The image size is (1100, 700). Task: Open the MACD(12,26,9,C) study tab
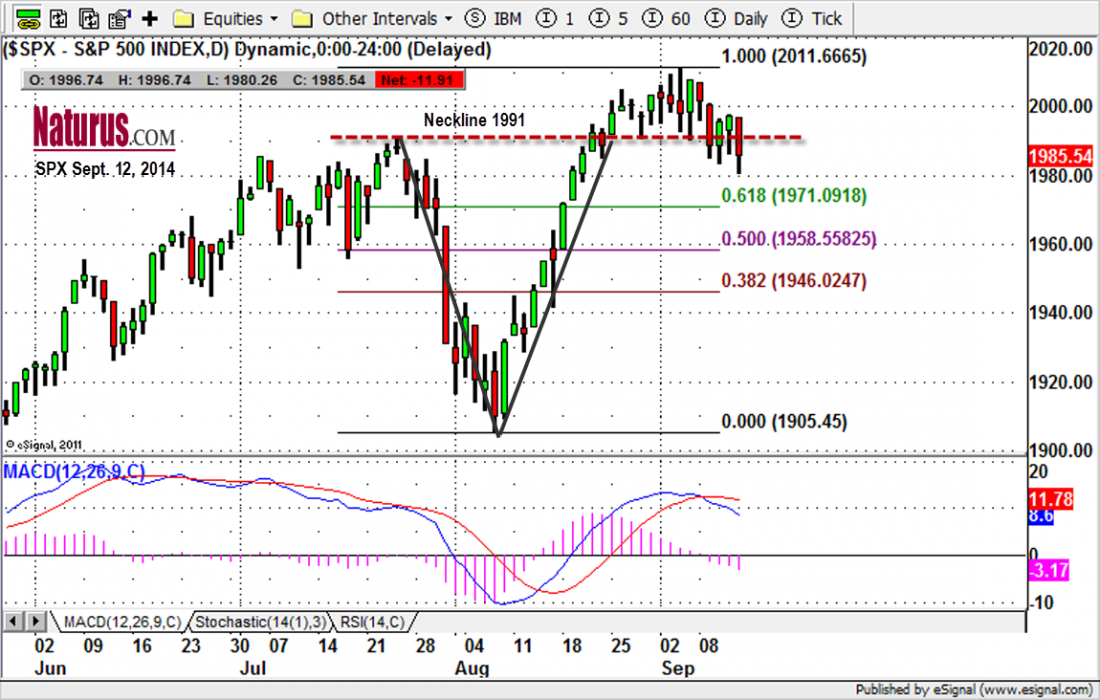coord(118,622)
